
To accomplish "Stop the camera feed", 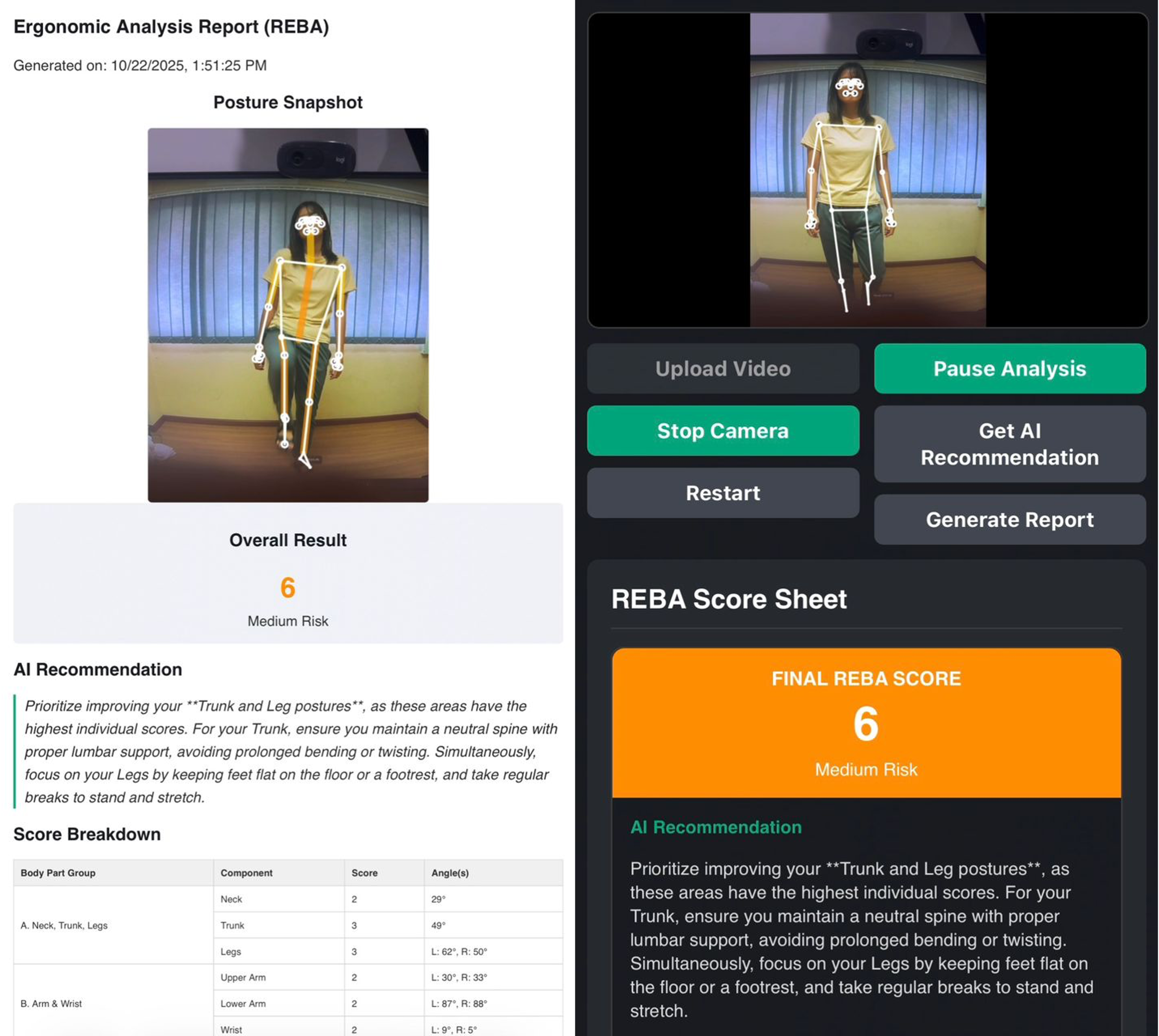I will [x=722, y=430].
